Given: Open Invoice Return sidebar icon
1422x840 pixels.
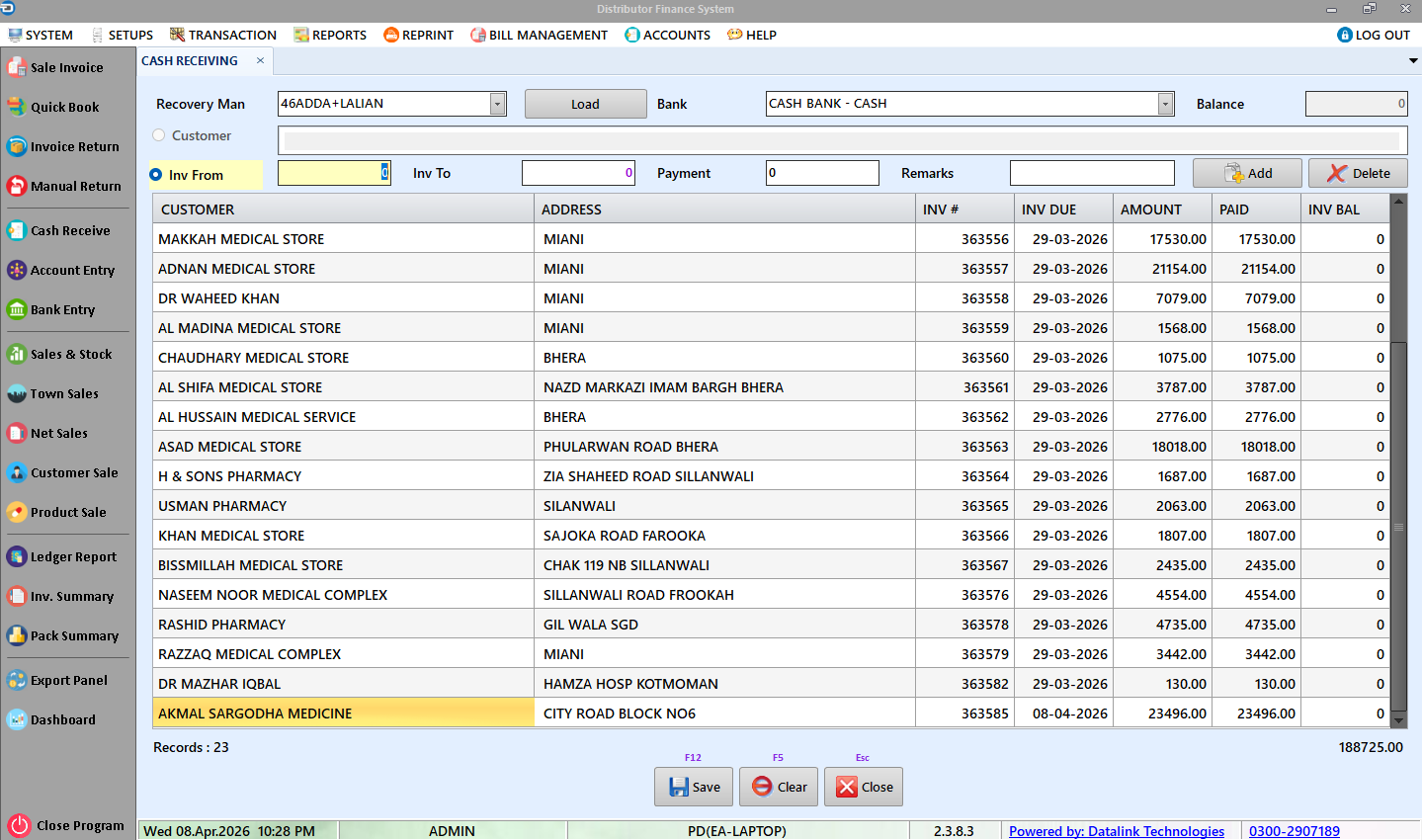Looking at the screenshot, I should click(17, 146).
